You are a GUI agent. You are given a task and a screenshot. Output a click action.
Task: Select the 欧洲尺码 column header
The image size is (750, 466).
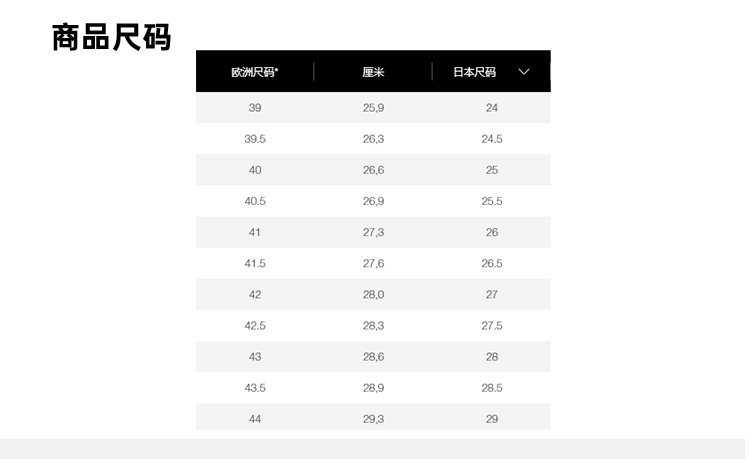[x=255, y=72]
